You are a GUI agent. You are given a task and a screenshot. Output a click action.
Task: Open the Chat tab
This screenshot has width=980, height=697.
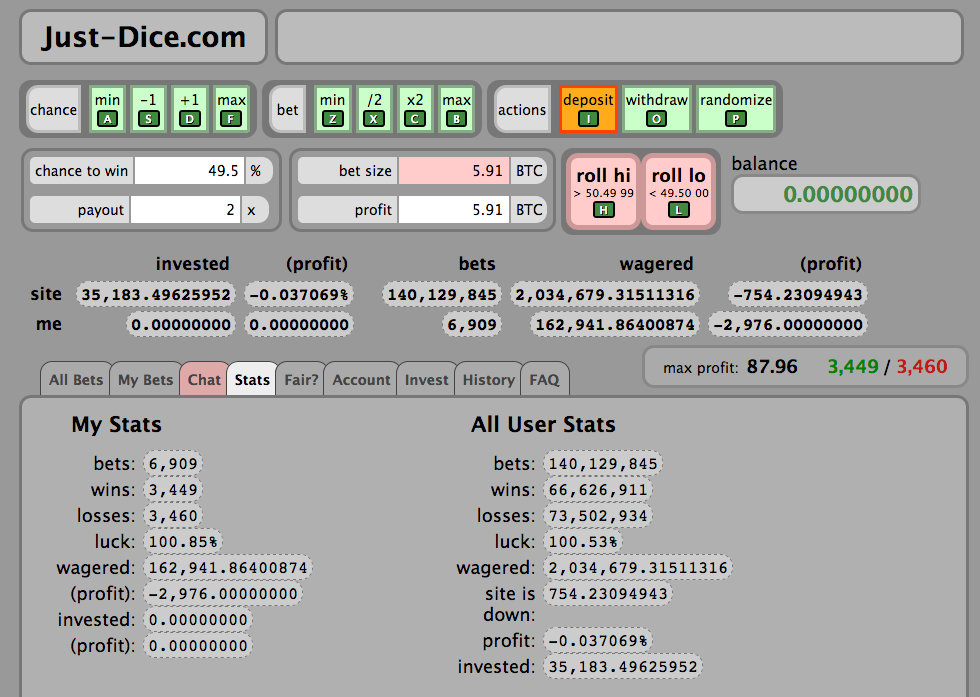click(204, 379)
